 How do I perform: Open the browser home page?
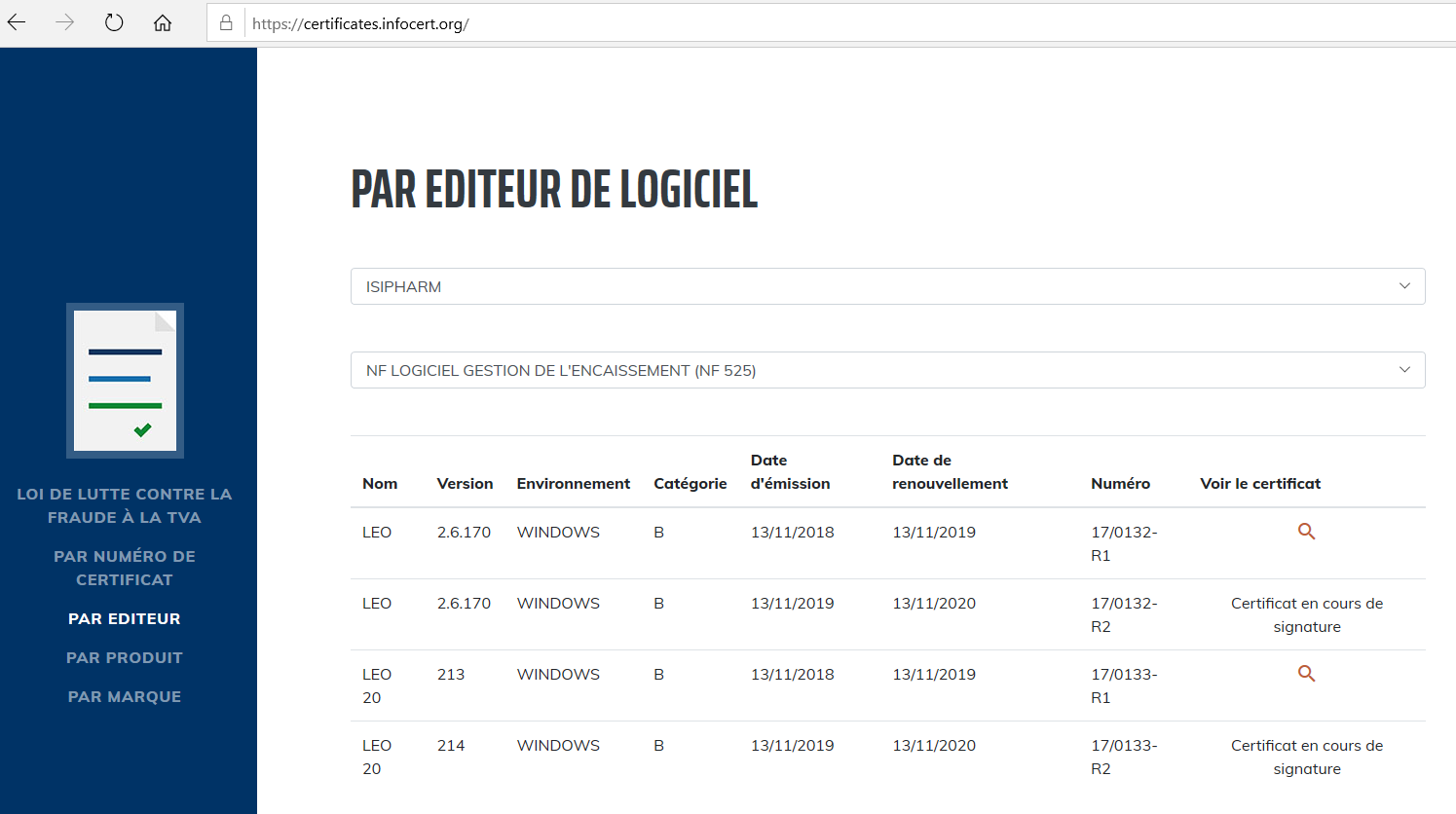click(163, 23)
